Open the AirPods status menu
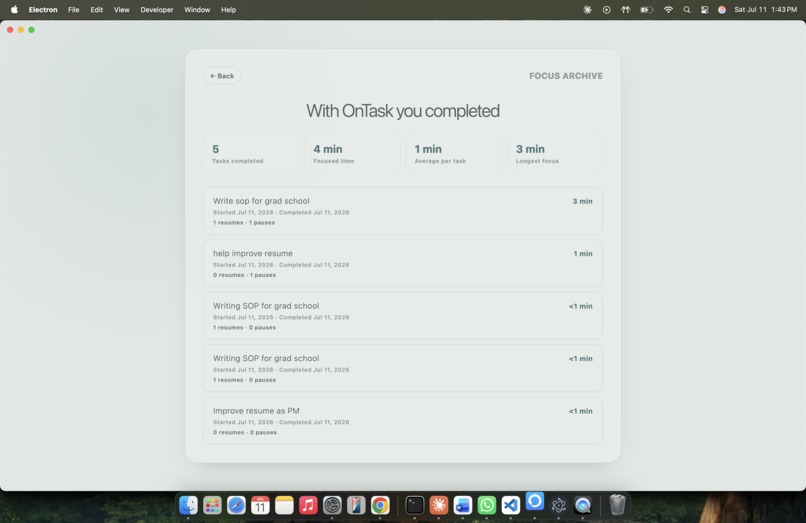The image size is (806, 523). coord(626,9)
